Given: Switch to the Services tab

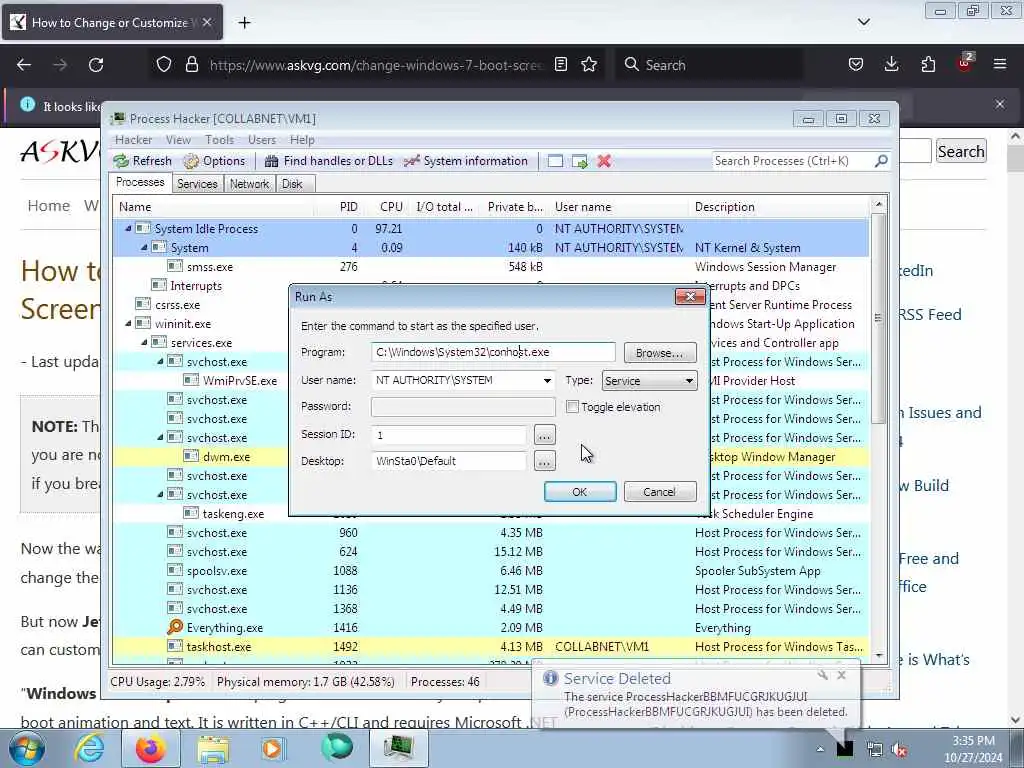Looking at the screenshot, I should (197, 184).
